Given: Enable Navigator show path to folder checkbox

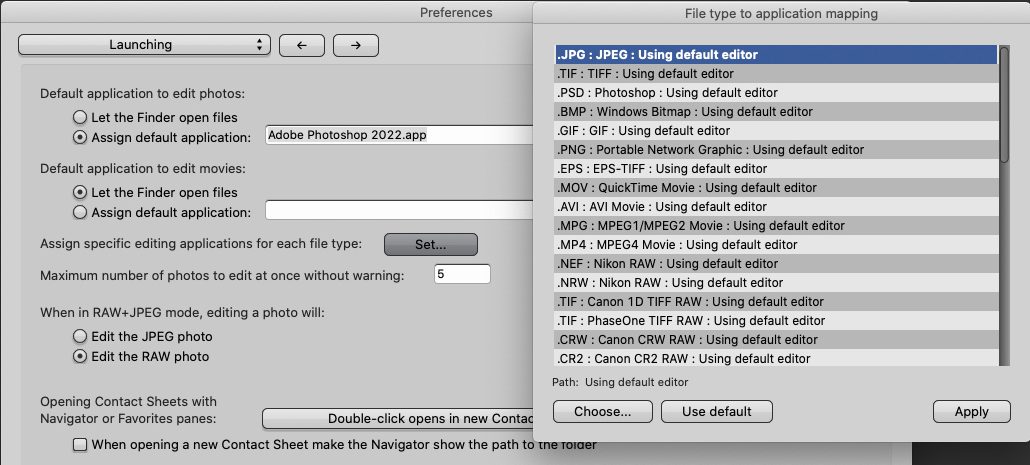Looking at the screenshot, I should coord(81,445).
